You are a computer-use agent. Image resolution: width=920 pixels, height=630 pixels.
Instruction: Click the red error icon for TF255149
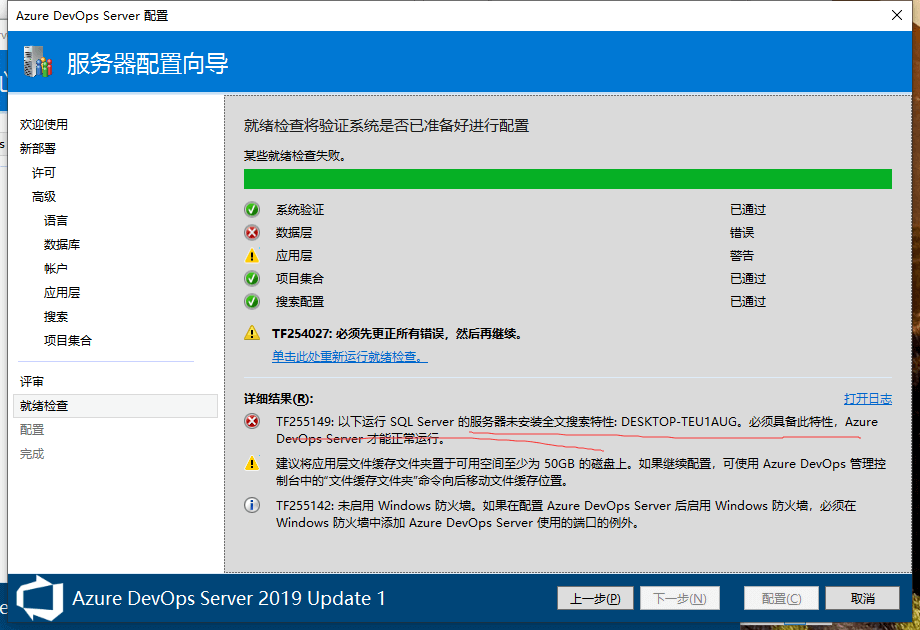coord(253,422)
